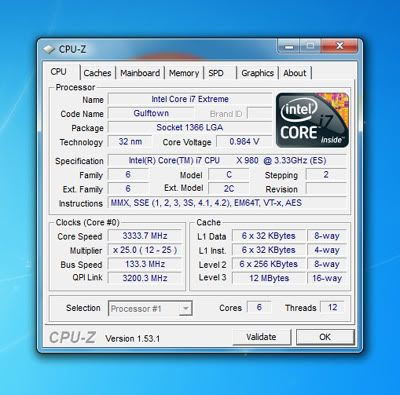The width and height of the screenshot is (400, 395).
Task: Click the Specification text field
Action: 227,161
